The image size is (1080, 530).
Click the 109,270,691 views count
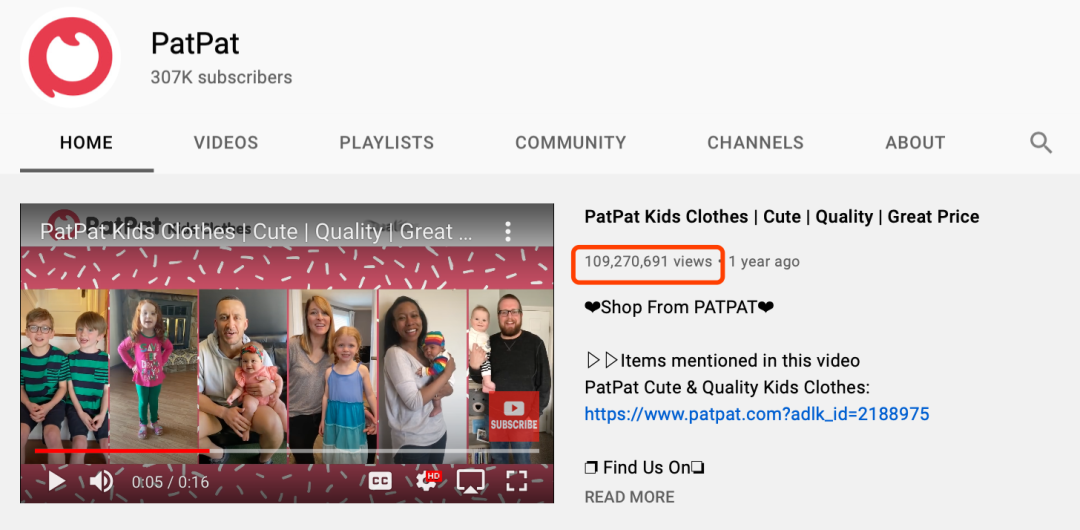click(x=648, y=261)
